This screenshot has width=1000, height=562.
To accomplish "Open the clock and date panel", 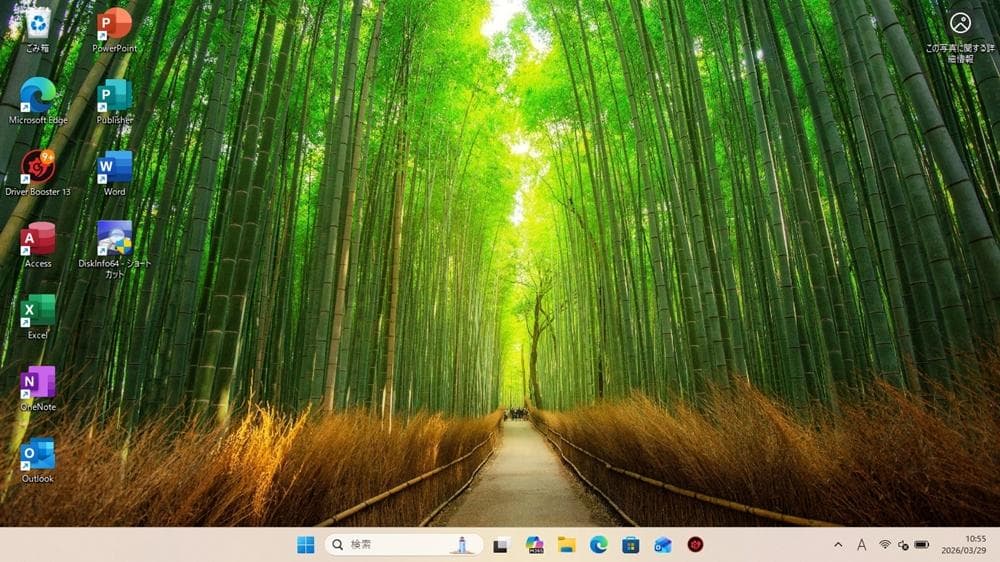I will [963, 545].
